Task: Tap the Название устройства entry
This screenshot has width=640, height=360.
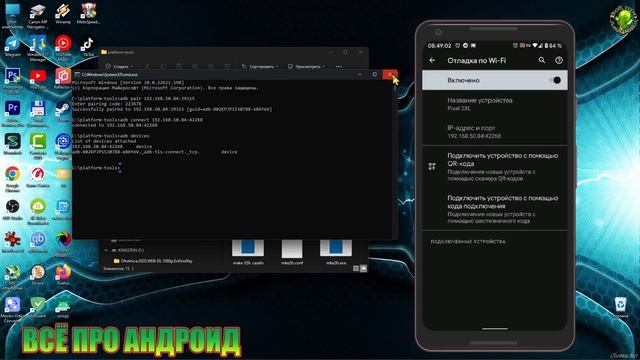Action: [495, 104]
